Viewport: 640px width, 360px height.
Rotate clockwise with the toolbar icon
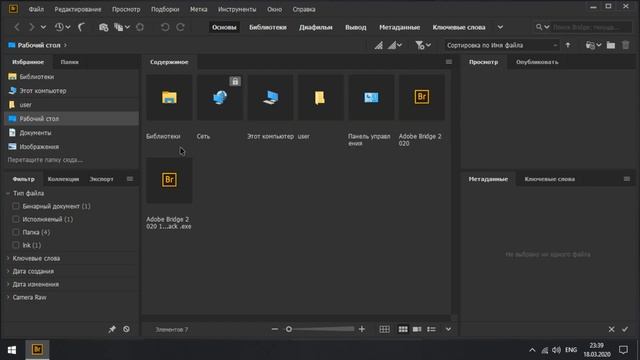[180, 27]
